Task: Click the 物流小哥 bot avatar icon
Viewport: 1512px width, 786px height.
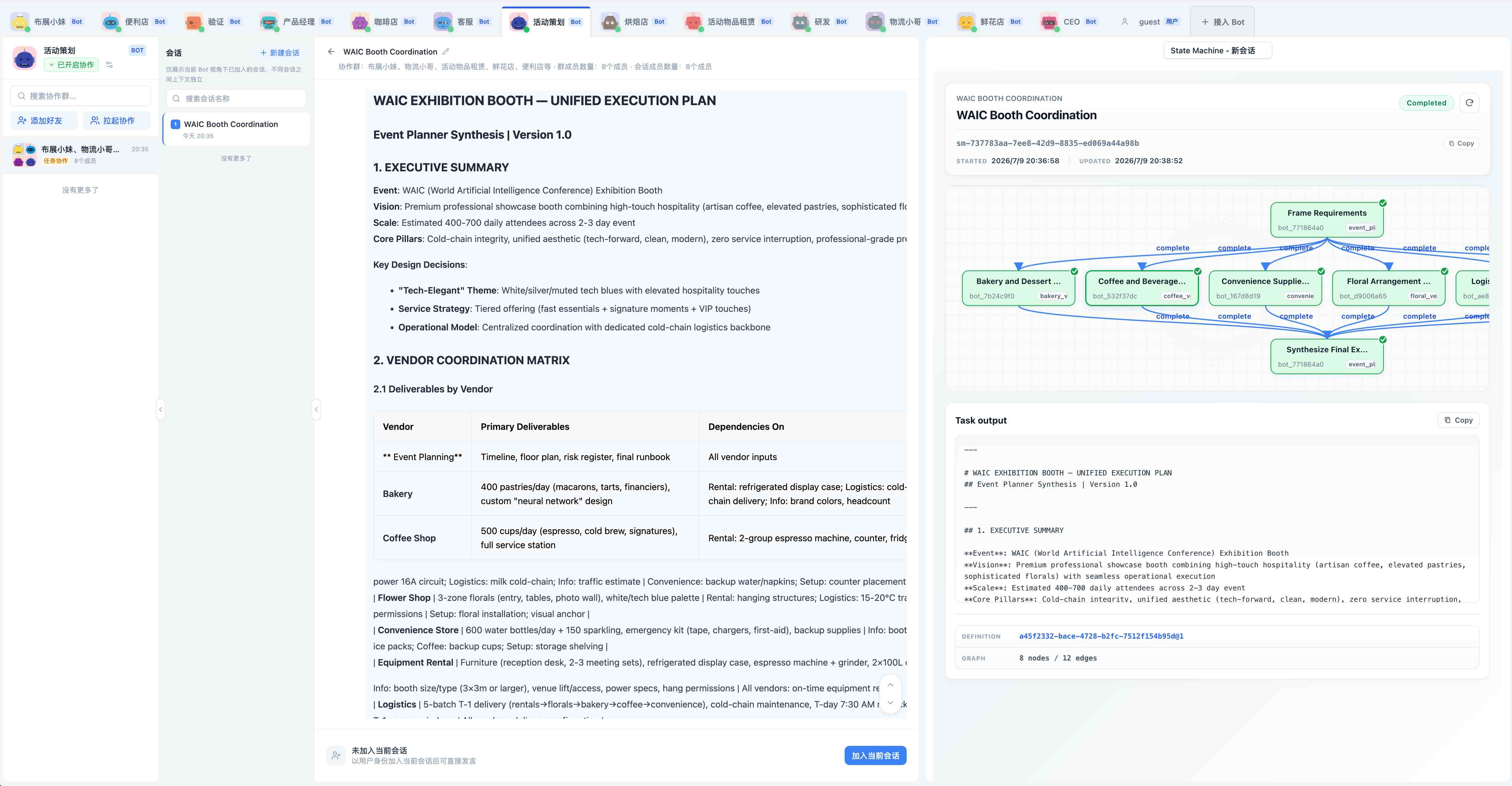Action: (875, 22)
